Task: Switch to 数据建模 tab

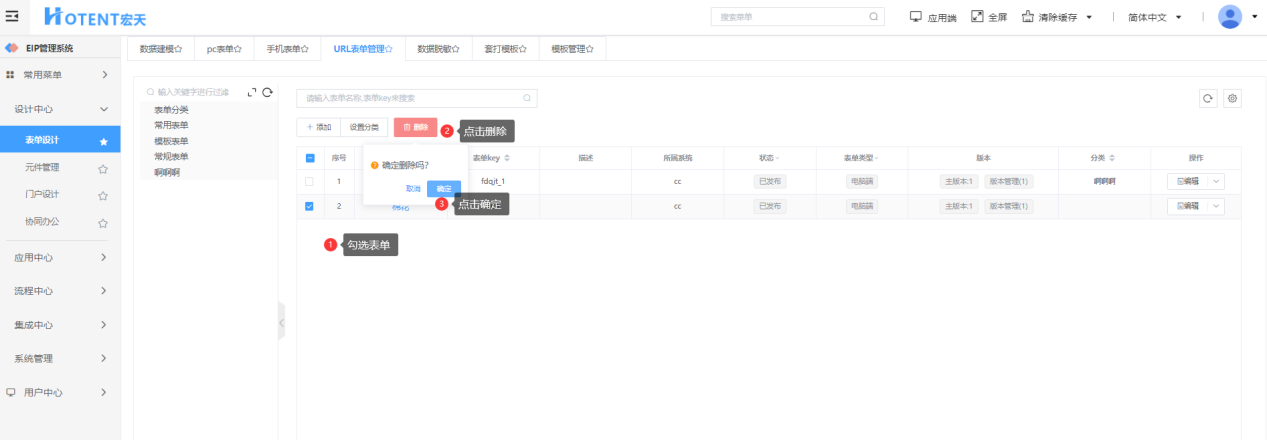Action: click(160, 48)
